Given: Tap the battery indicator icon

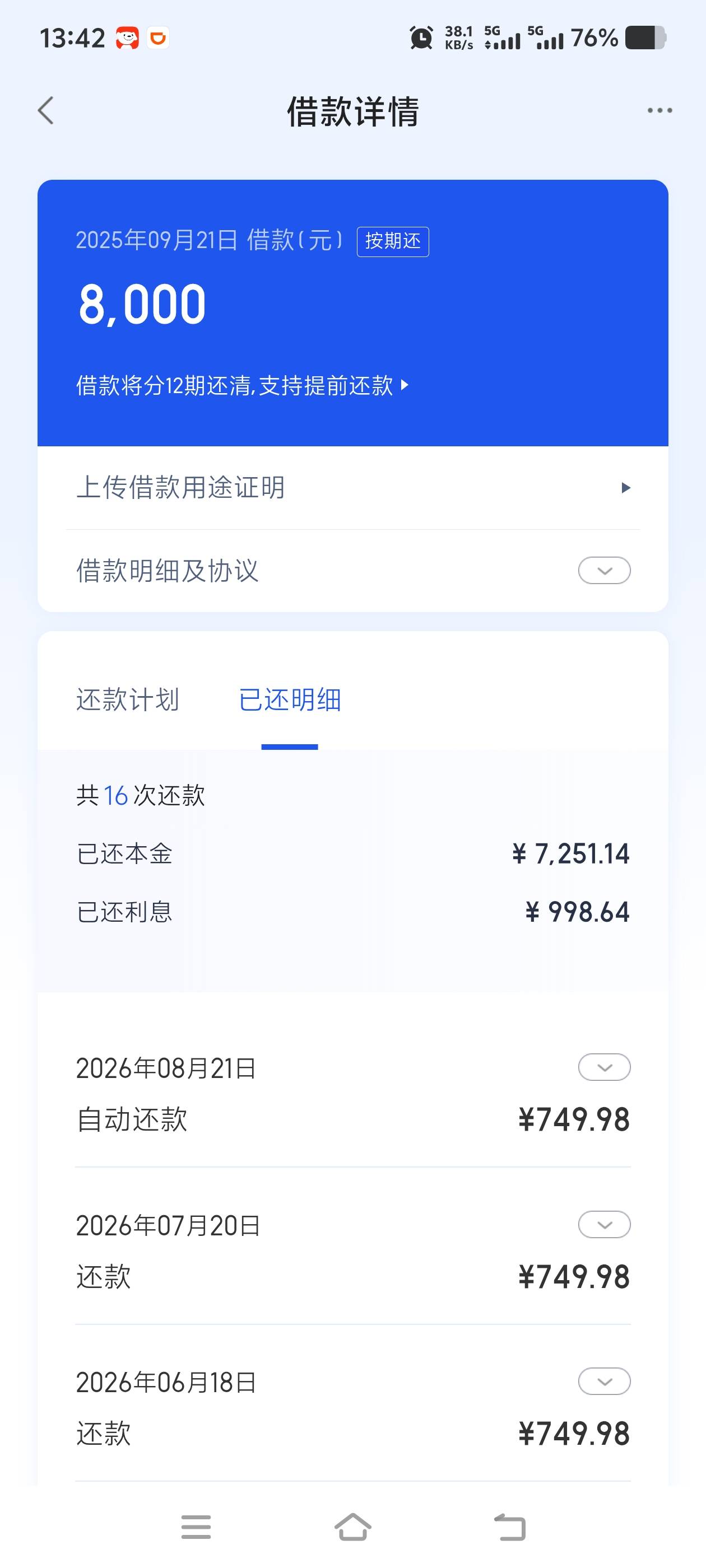Looking at the screenshot, I should (645, 38).
